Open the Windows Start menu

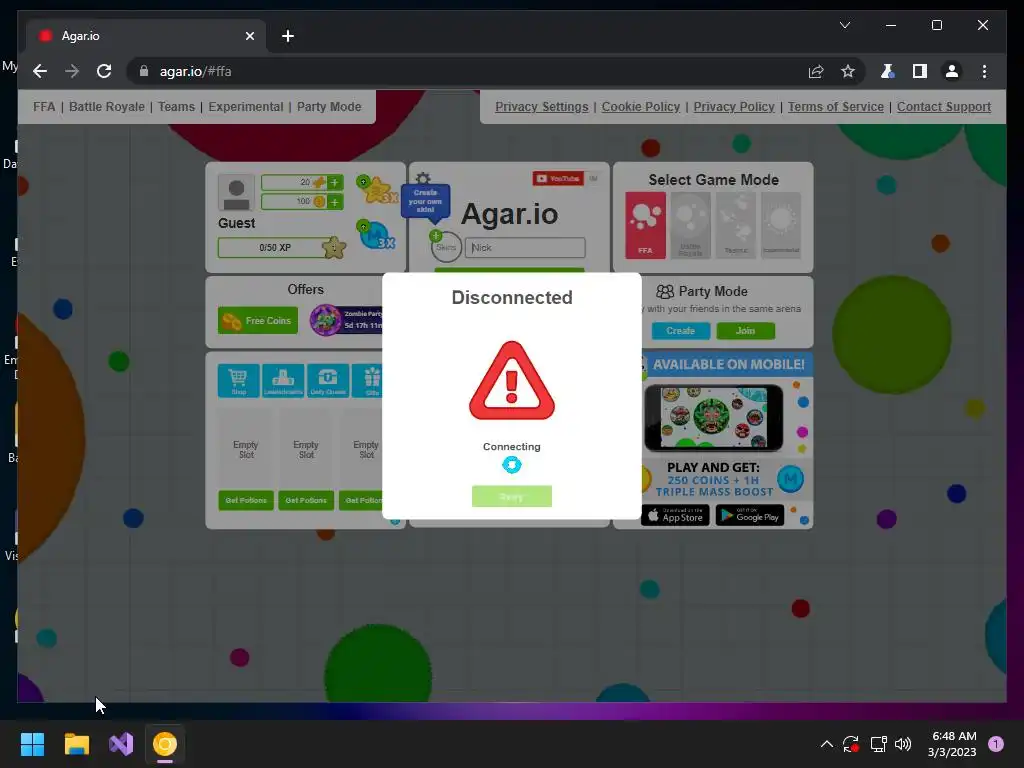(32, 744)
